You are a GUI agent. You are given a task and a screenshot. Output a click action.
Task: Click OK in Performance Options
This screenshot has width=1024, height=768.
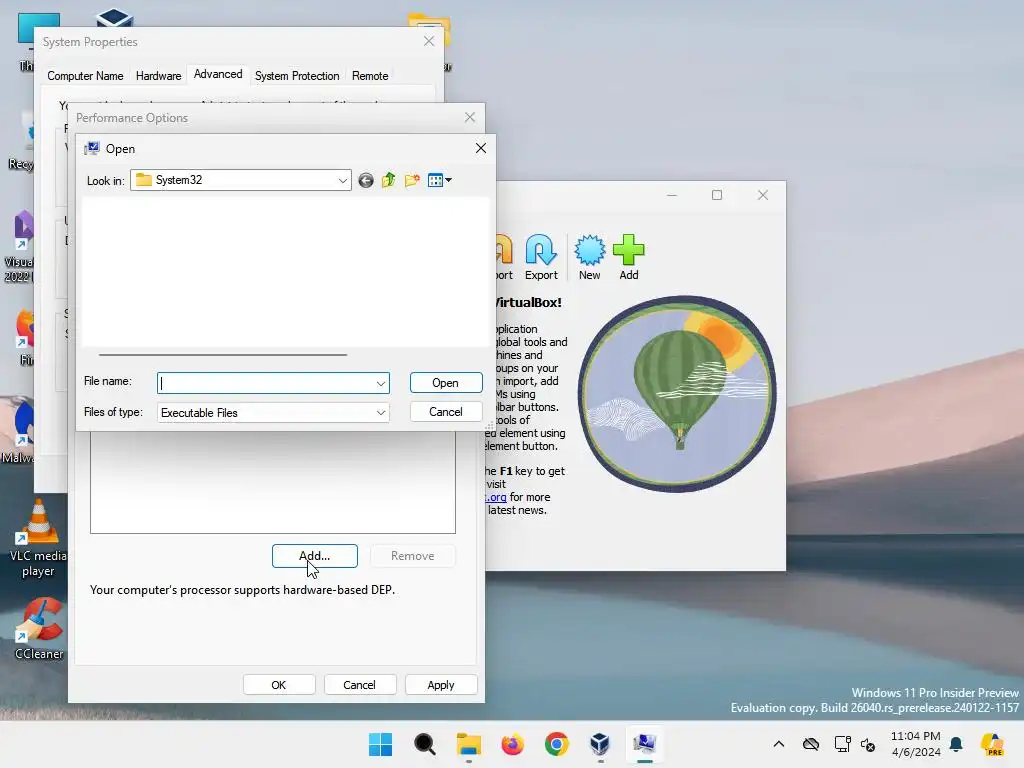pos(279,685)
